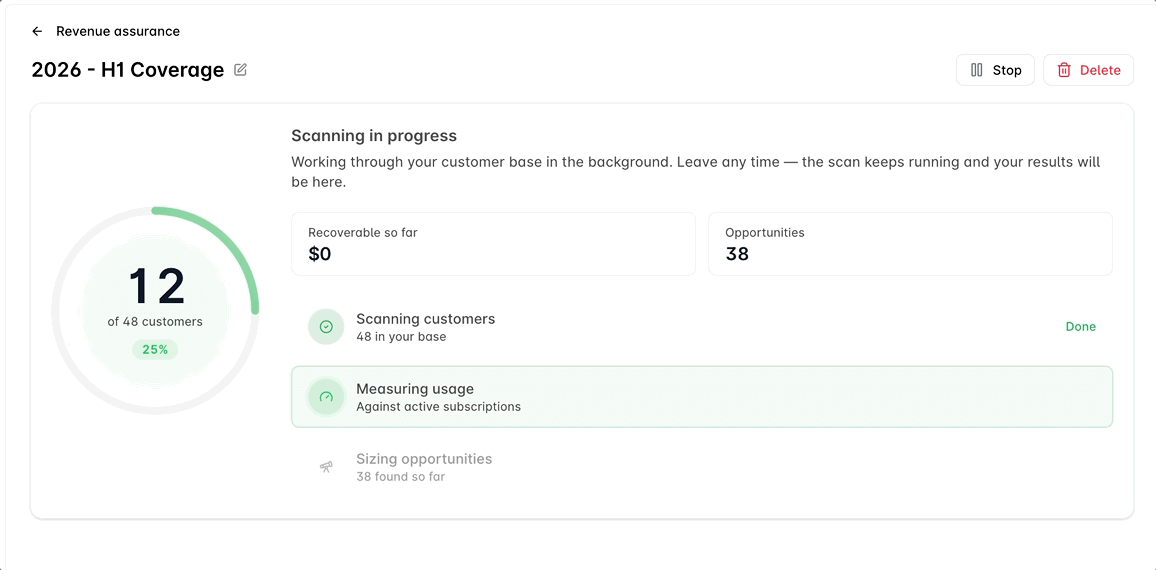Viewport: 1156px width, 570px height.
Task: Click the 12 customers count
Action: point(156,285)
